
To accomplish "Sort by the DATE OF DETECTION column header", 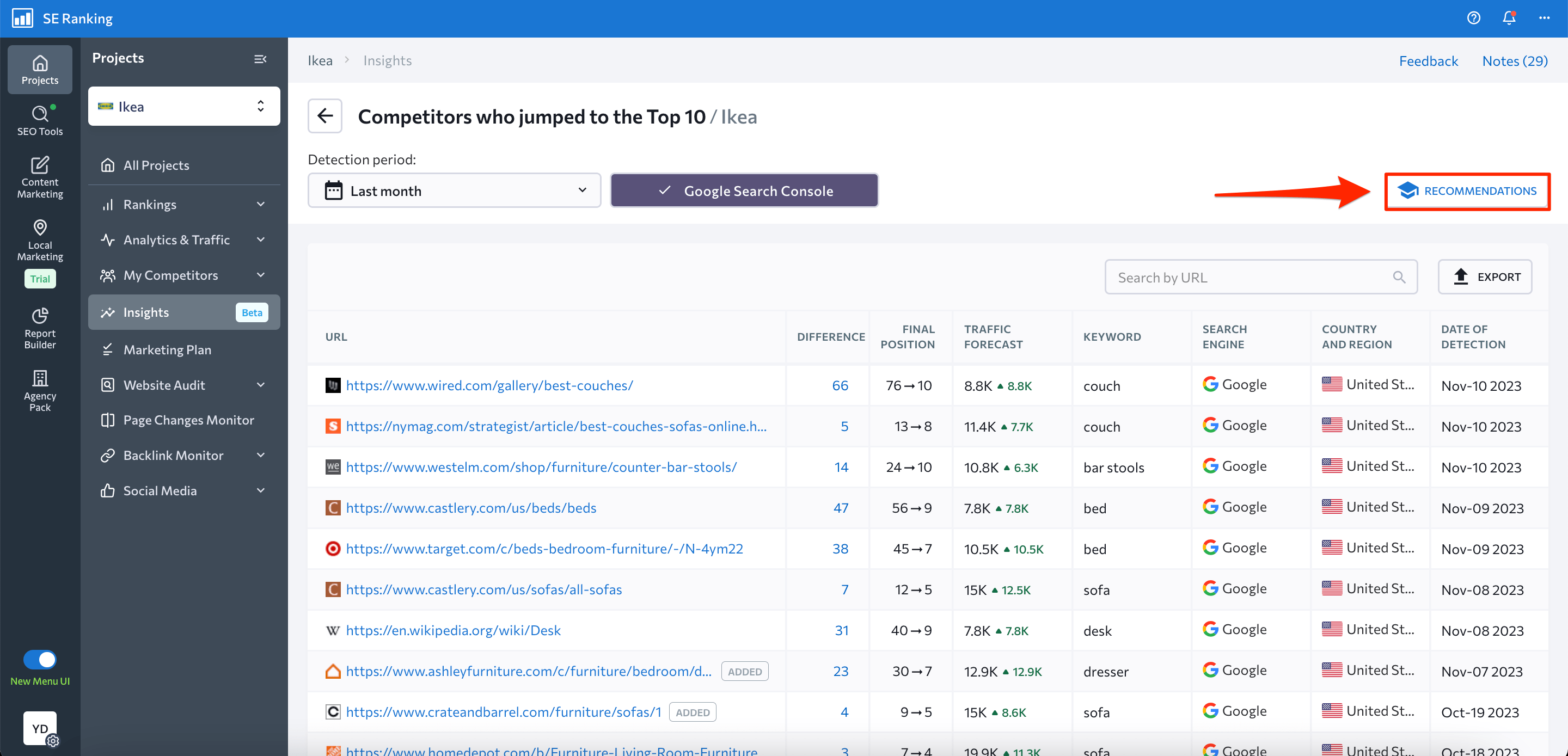I will tap(1473, 336).
